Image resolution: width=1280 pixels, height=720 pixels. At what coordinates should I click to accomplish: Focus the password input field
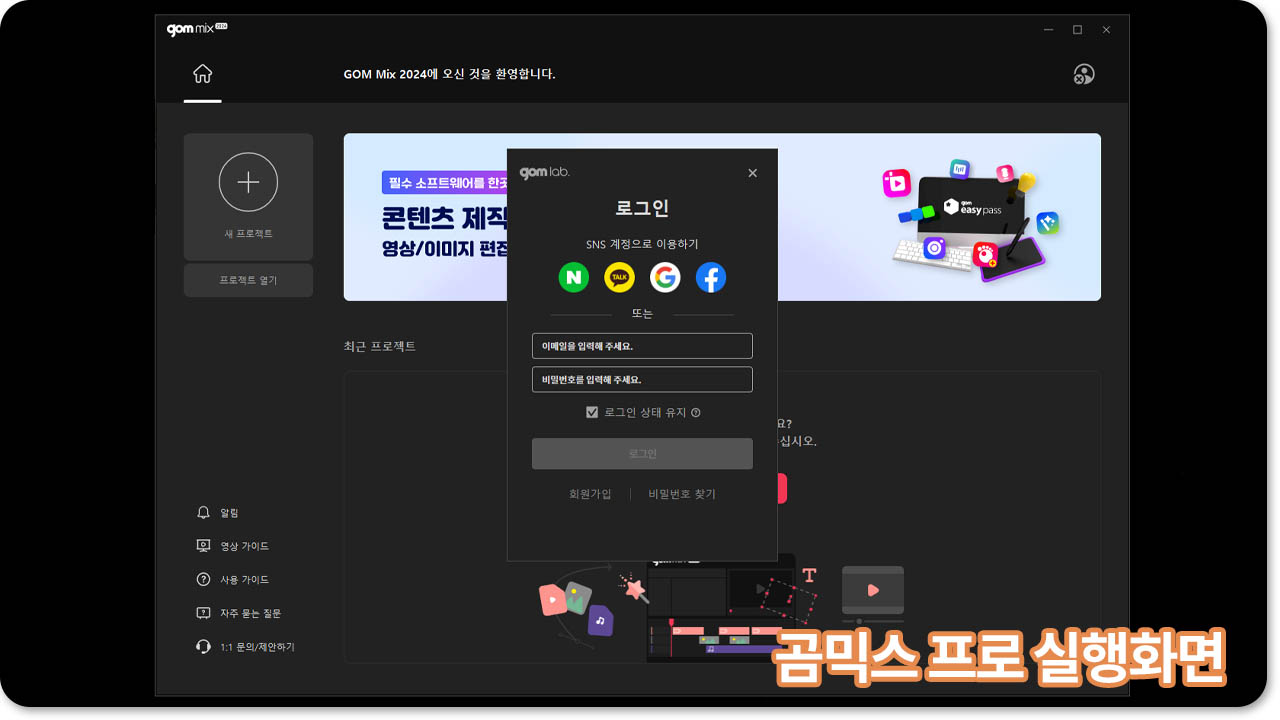pyautogui.click(x=642, y=380)
